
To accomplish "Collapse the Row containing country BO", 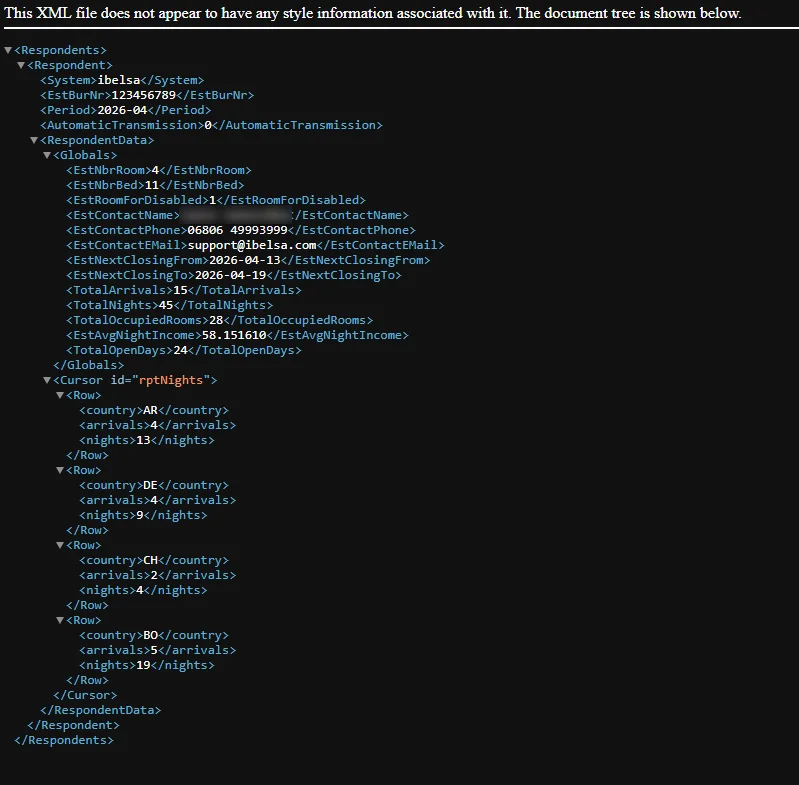I will click(60, 620).
